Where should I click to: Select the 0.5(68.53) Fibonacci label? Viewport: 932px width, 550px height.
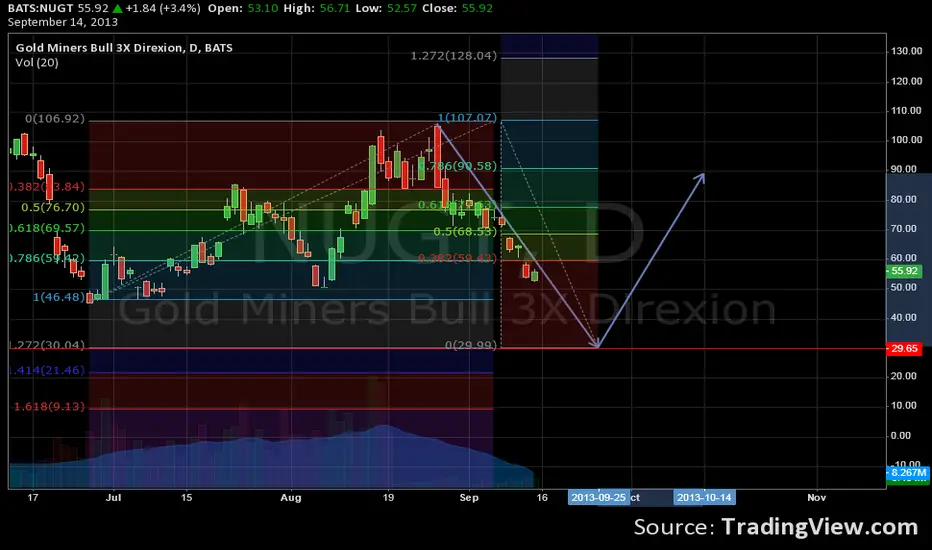coord(465,231)
